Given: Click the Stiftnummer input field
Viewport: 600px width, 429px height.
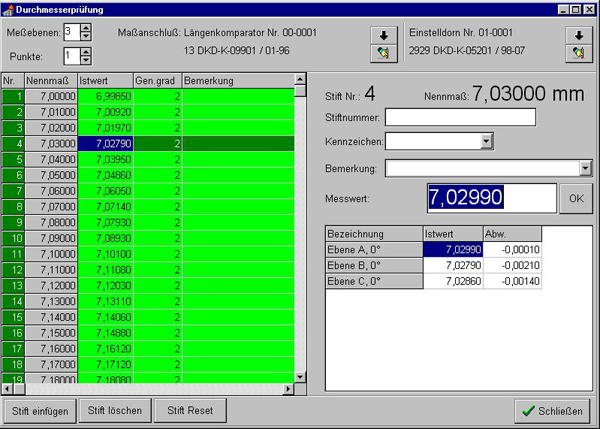Looking at the screenshot, I should pyautogui.click(x=460, y=117).
